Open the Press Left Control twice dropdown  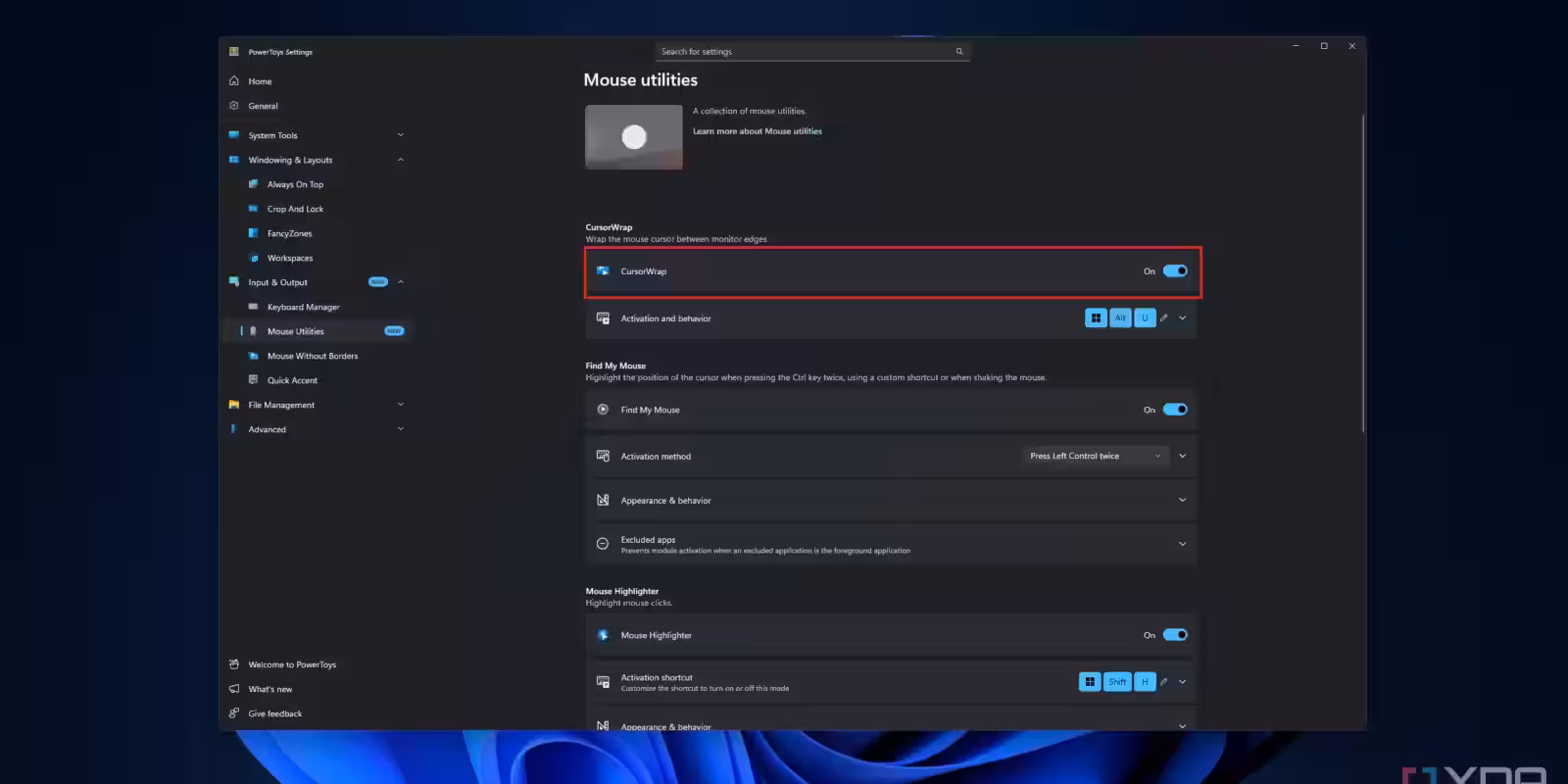(1095, 456)
